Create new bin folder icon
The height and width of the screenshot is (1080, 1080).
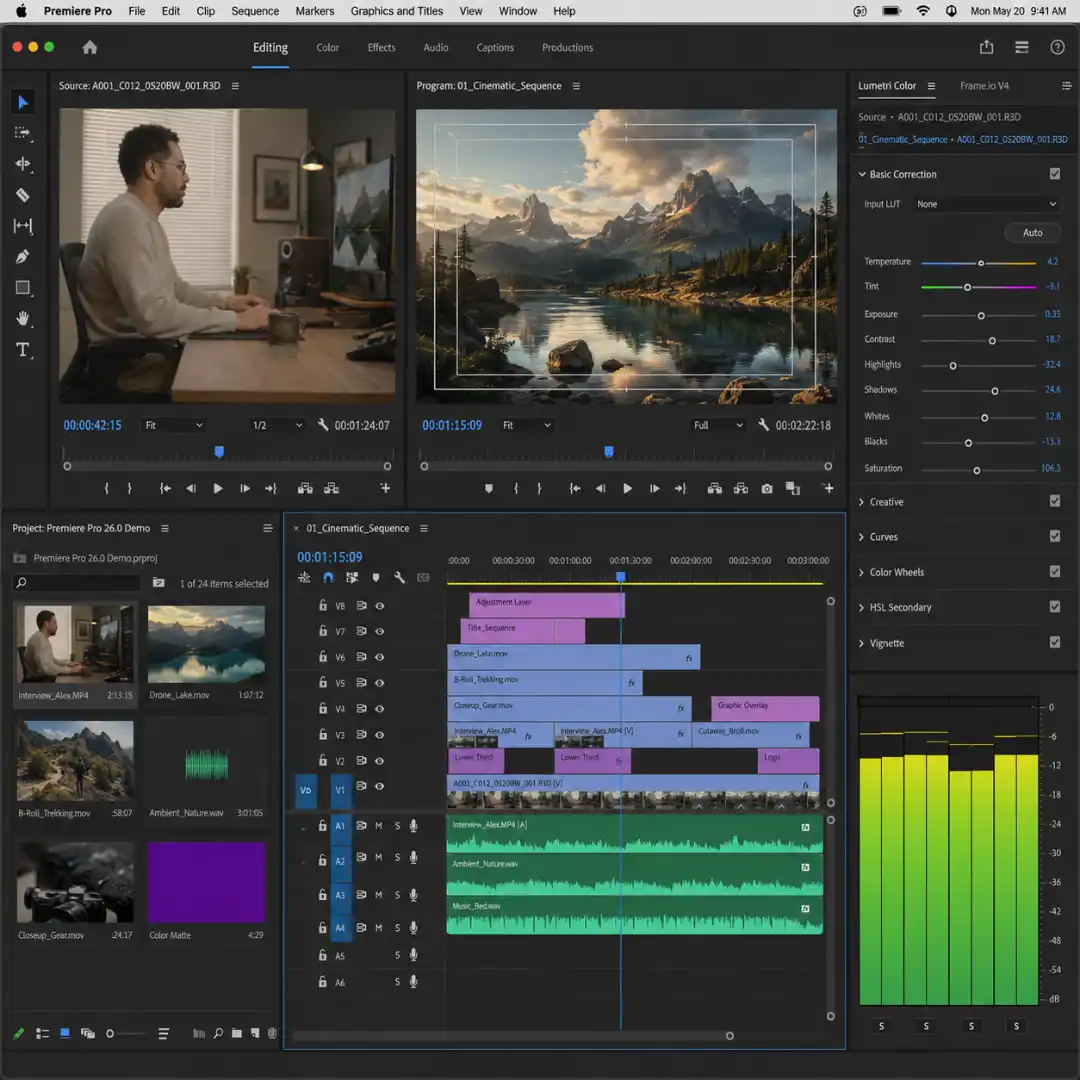pyautogui.click(x=236, y=1033)
